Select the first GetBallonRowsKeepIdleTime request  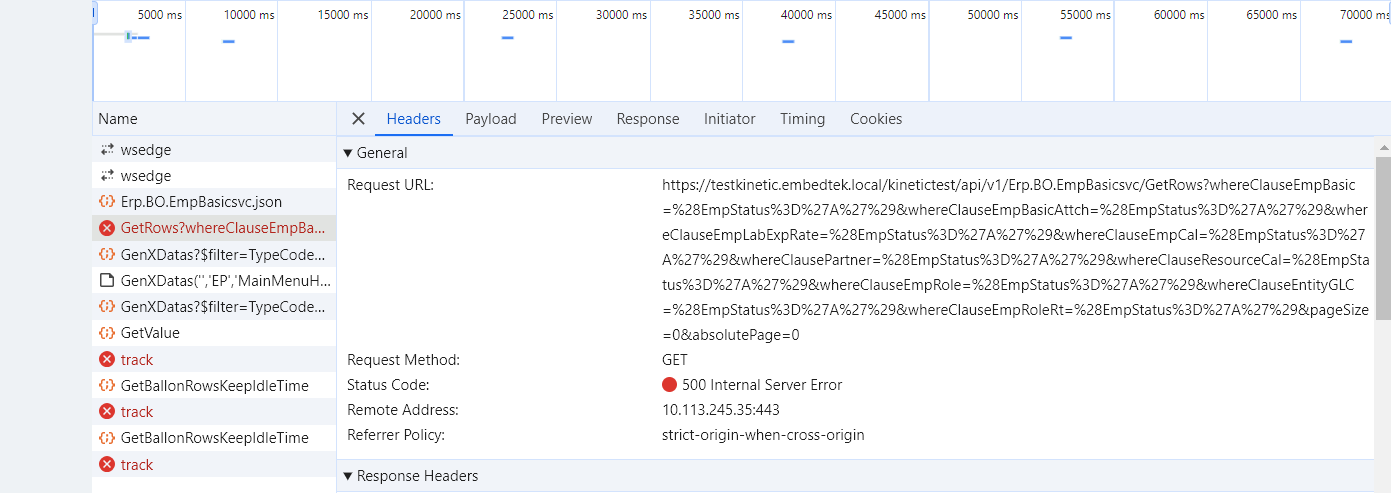[214, 386]
